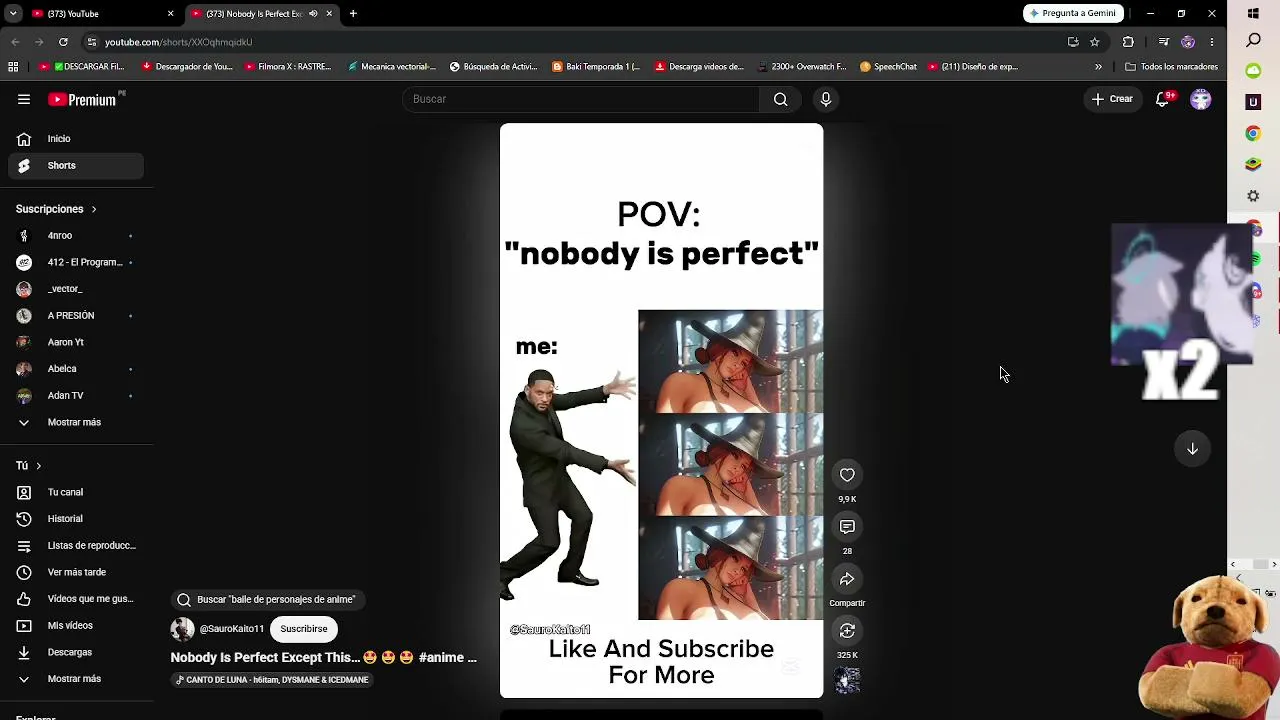Focus the YouTube Buscar search field
This screenshot has width=1280, height=720.
[x=581, y=99]
